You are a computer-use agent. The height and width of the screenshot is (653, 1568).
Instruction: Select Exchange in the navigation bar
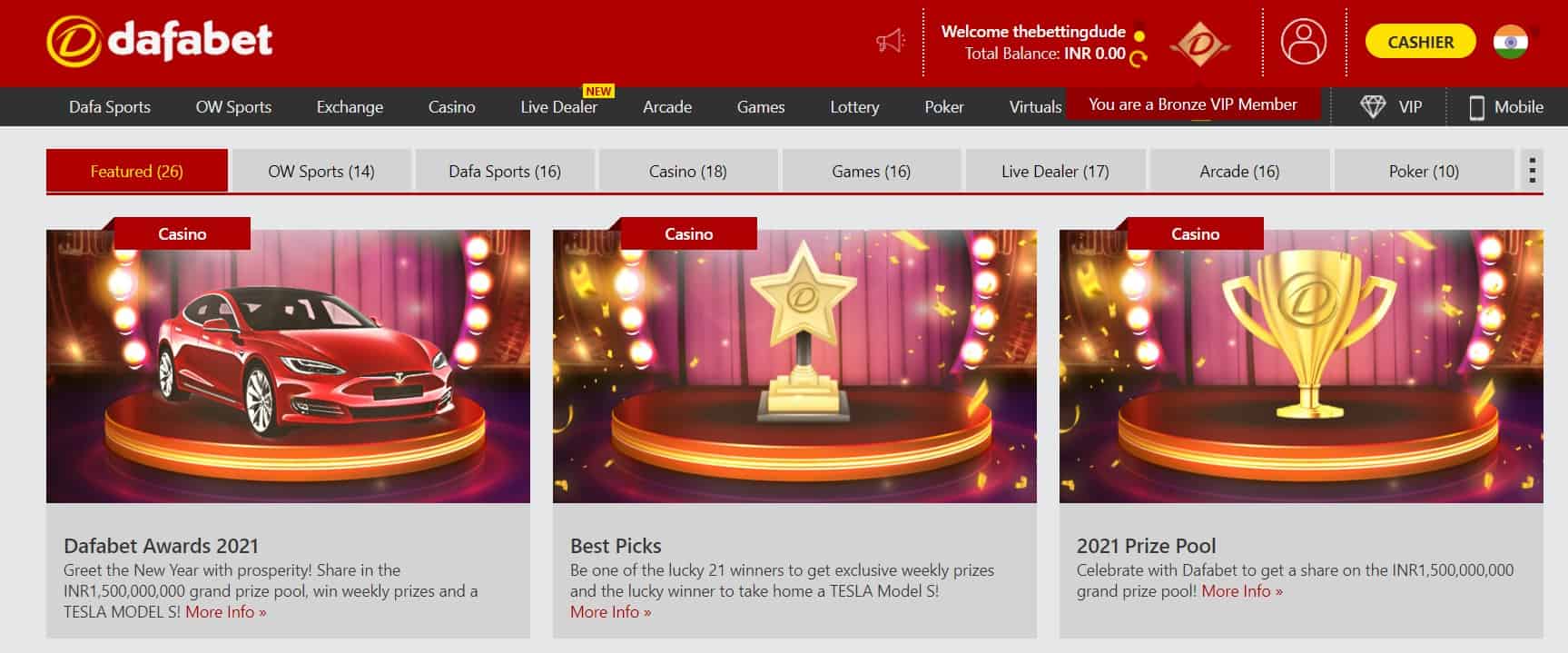[x=350, y=107]
